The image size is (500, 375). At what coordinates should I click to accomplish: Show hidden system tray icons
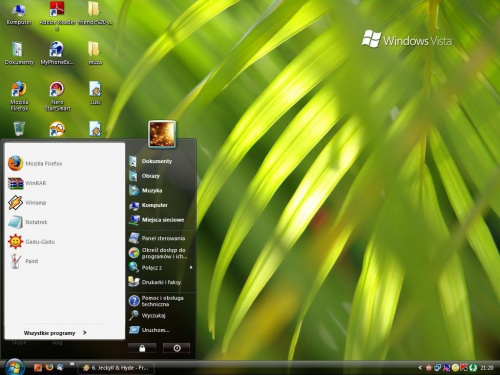pyautogui.click(x=420, y=368)
